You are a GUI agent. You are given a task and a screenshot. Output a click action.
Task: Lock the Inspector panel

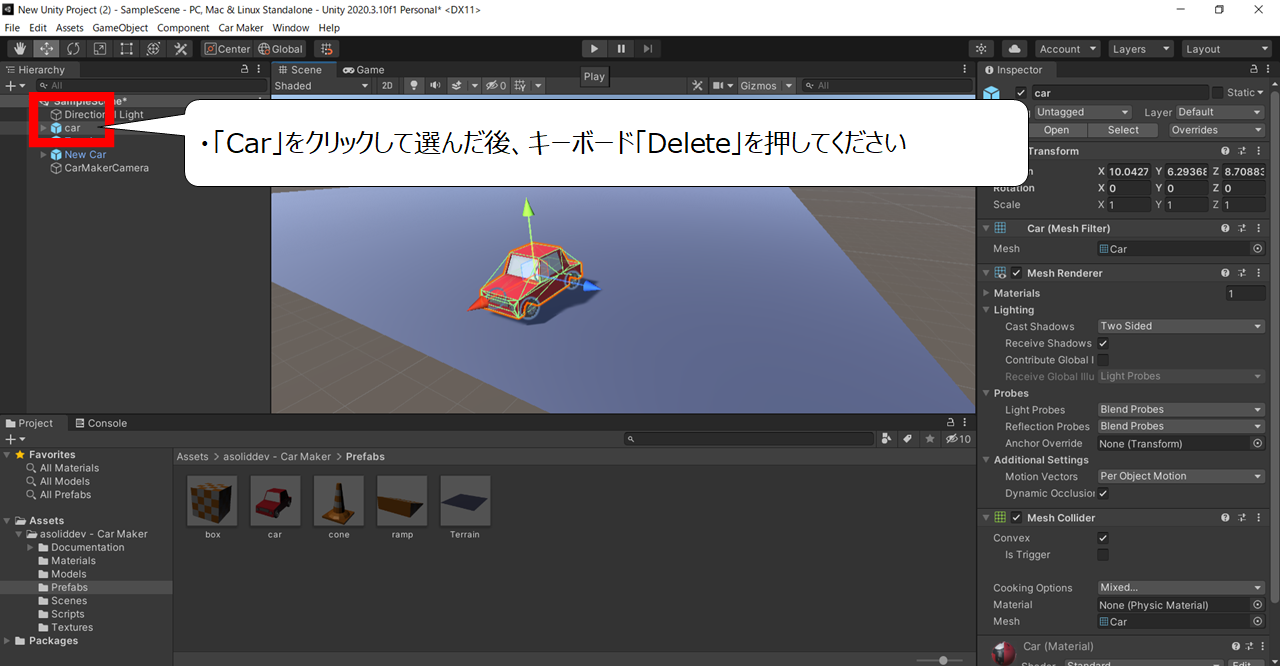click(x=1255, y=70)
